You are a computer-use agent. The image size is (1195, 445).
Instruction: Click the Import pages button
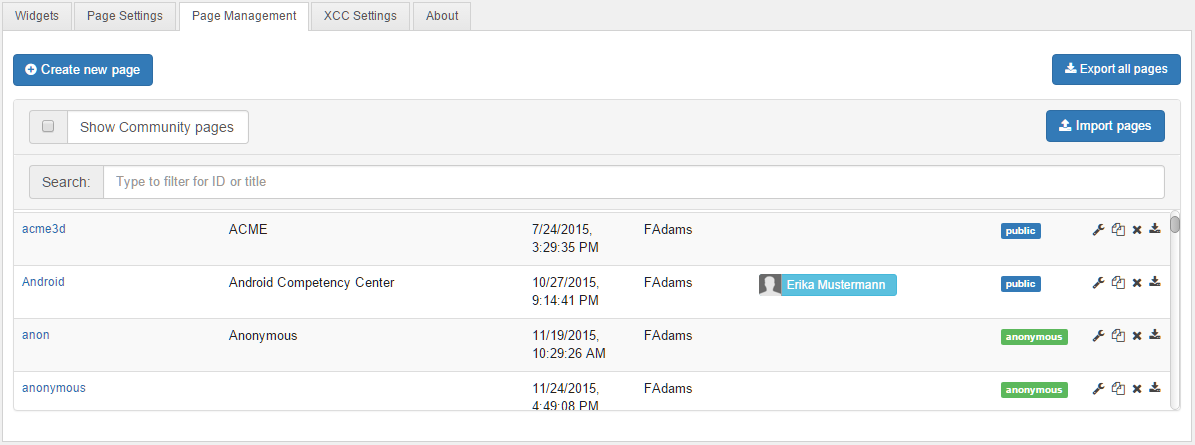1105,126
